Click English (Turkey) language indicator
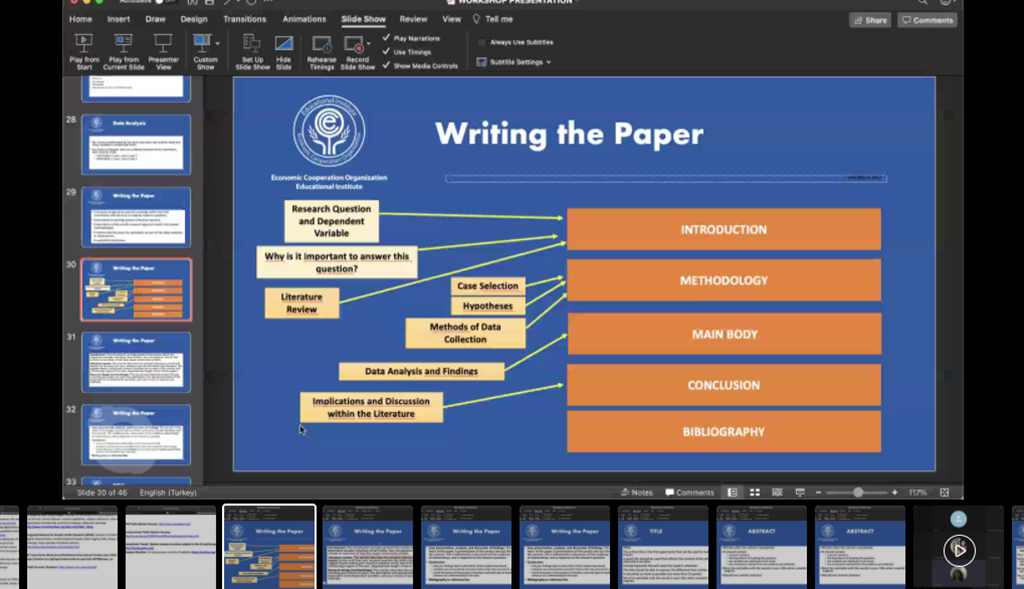Image resolution: width=1024 pixels, height=589 pixels. pyautogui.click(x=168, y=492)
